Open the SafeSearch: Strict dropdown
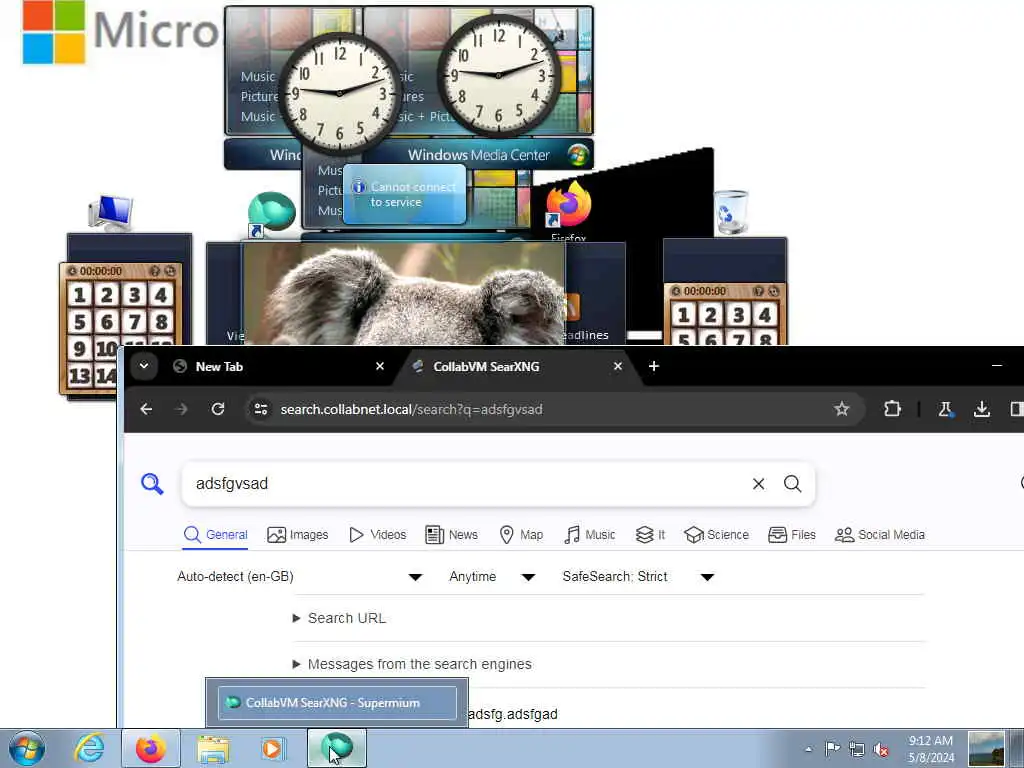The image size is (1024, 768). point(638,577)
